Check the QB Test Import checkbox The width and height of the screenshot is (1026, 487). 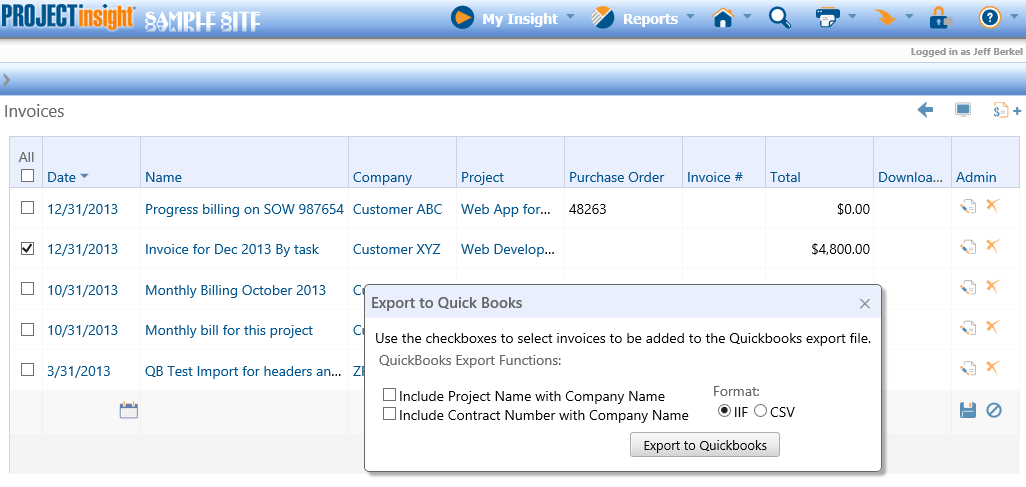pos(27,370)
